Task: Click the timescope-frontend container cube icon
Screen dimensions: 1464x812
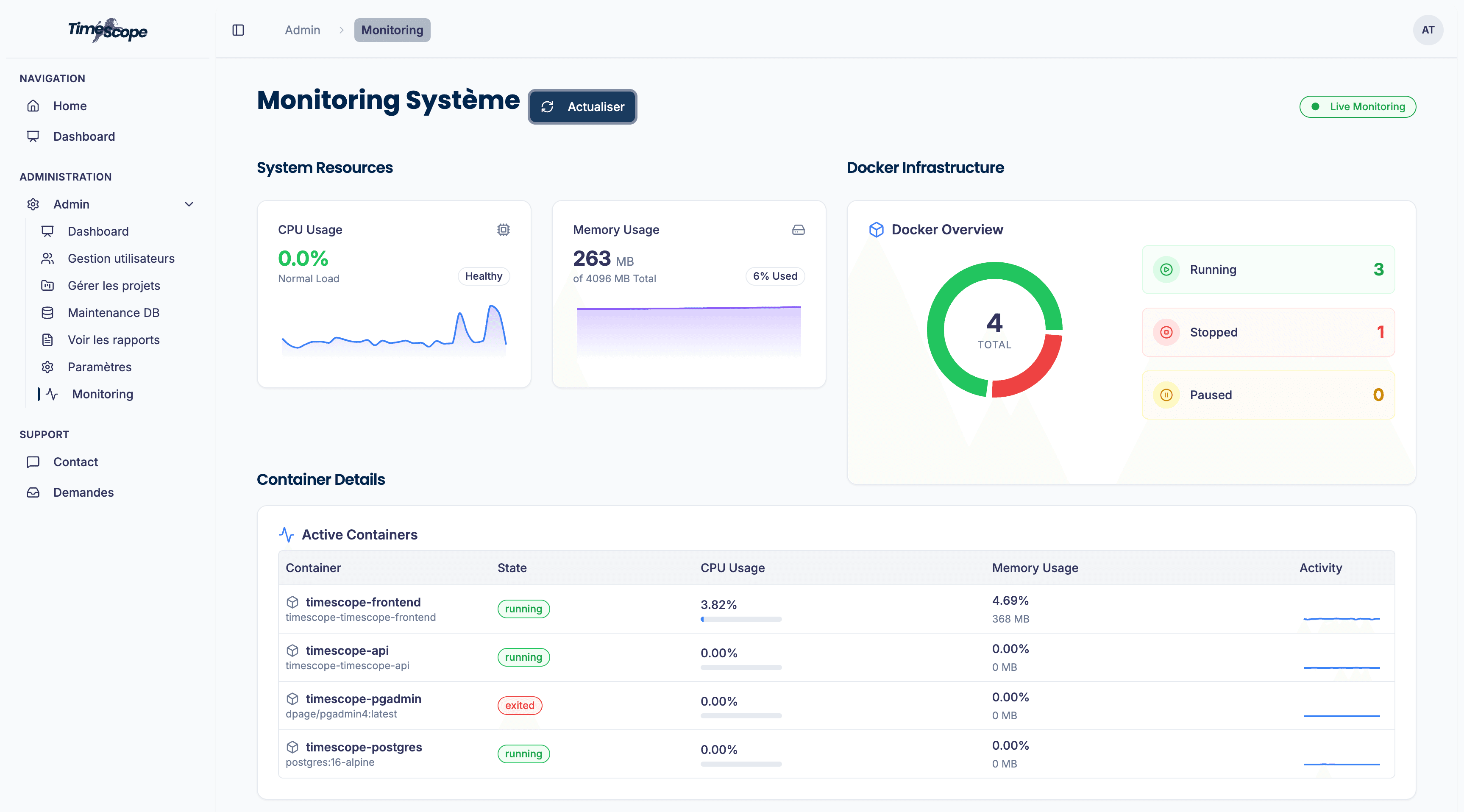Action: click(293, 602)
